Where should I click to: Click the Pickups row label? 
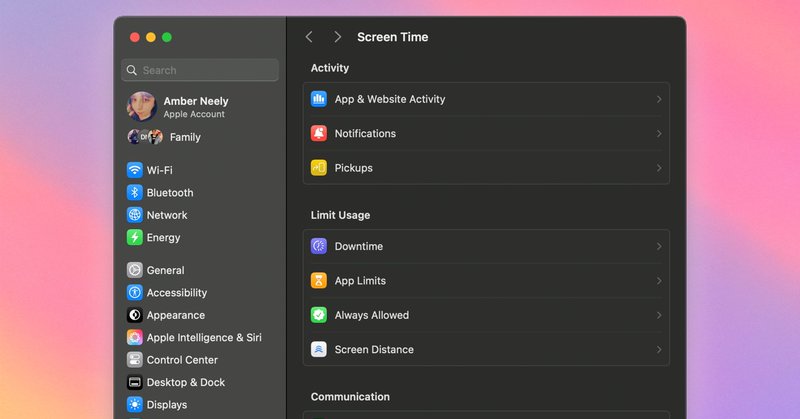pos(354,168)
